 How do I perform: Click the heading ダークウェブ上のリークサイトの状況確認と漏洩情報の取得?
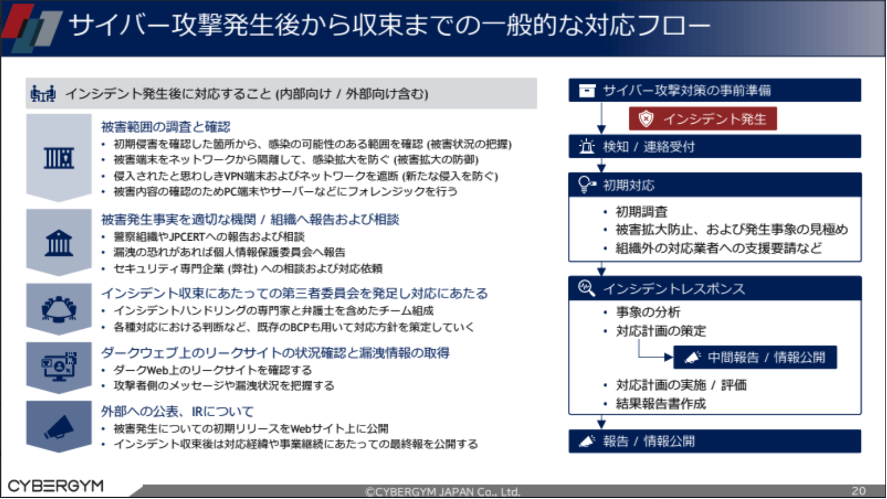275,353
